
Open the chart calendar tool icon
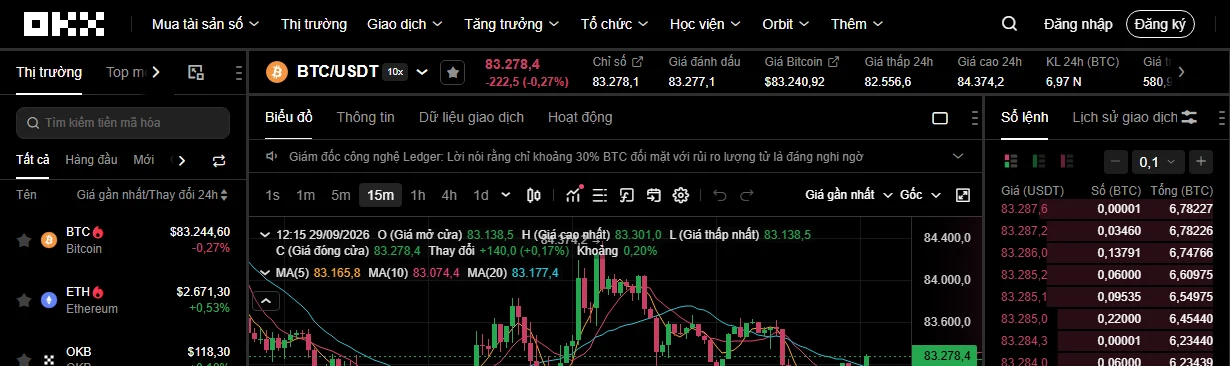pyautogui.click(x=654, y=195)
